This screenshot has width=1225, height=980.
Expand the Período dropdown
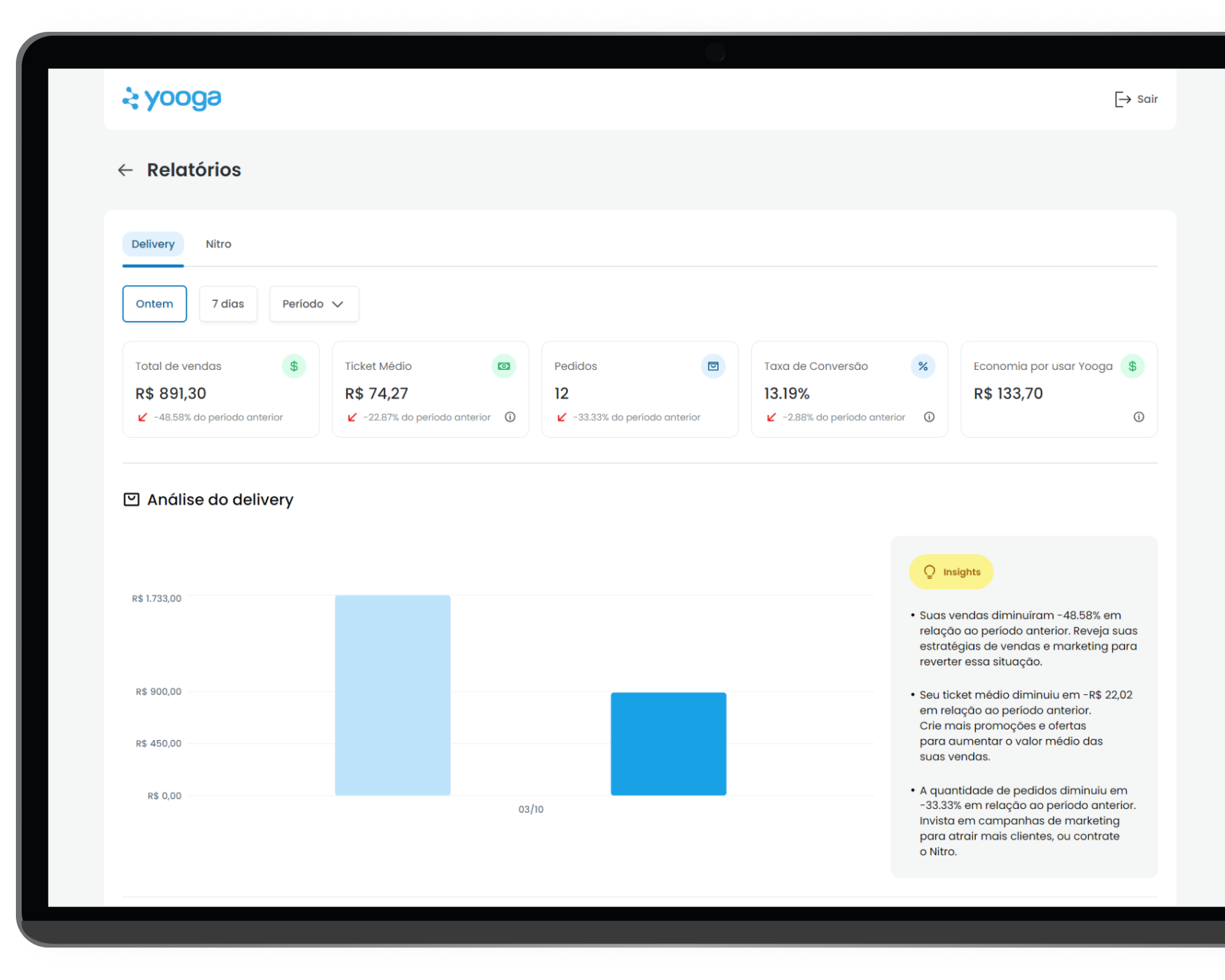[x=314, y=304]
